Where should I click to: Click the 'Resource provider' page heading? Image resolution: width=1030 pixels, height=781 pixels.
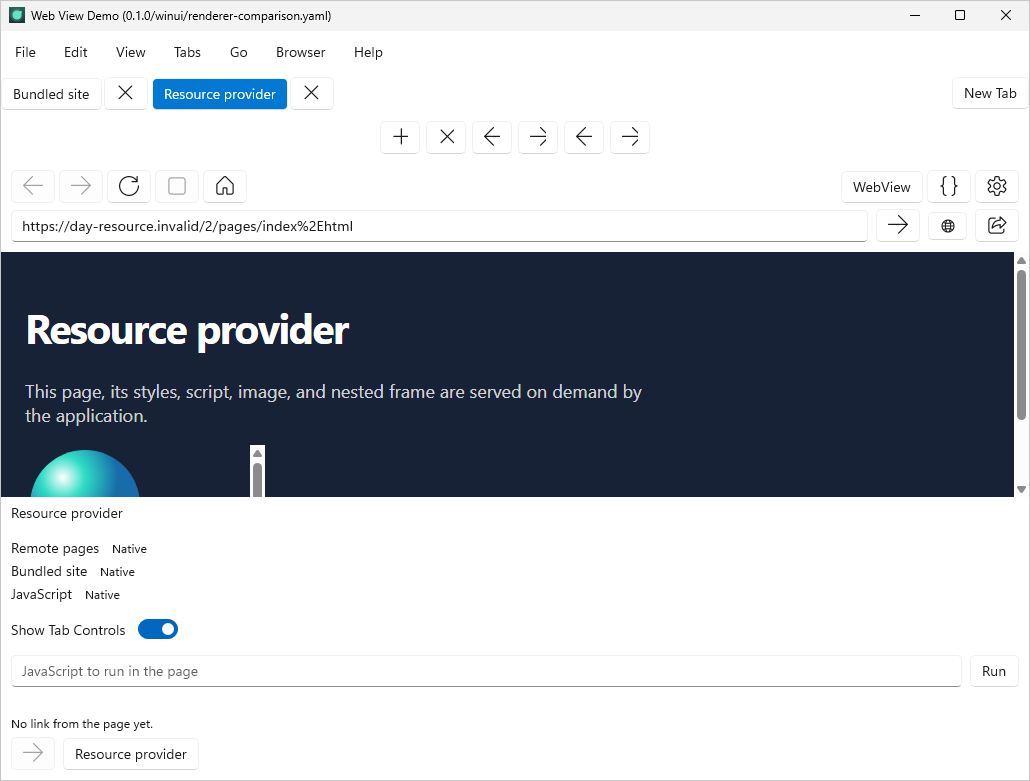tap(187, 330)
